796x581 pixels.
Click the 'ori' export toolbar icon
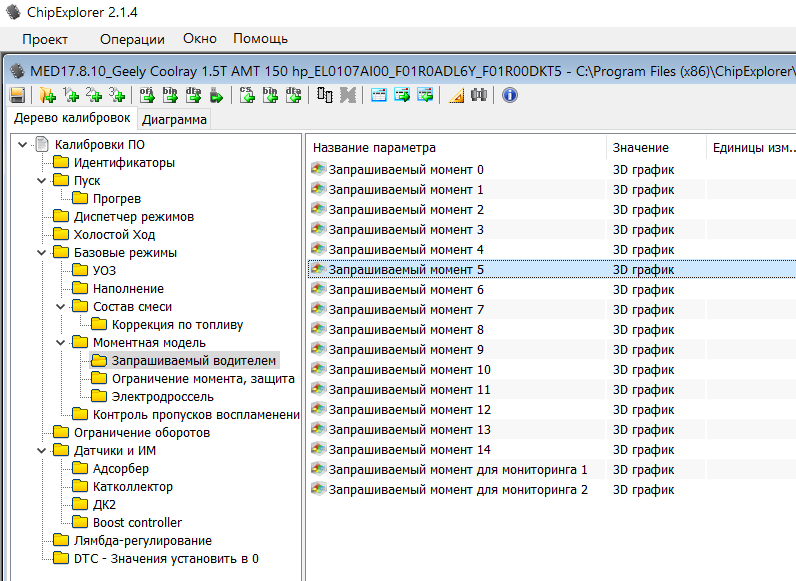pyautogui.click(x=147, y=95)
